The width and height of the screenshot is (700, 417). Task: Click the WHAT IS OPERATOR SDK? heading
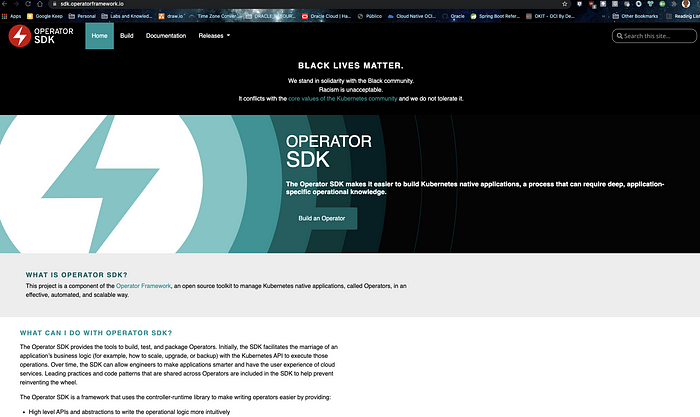(76, 275)
